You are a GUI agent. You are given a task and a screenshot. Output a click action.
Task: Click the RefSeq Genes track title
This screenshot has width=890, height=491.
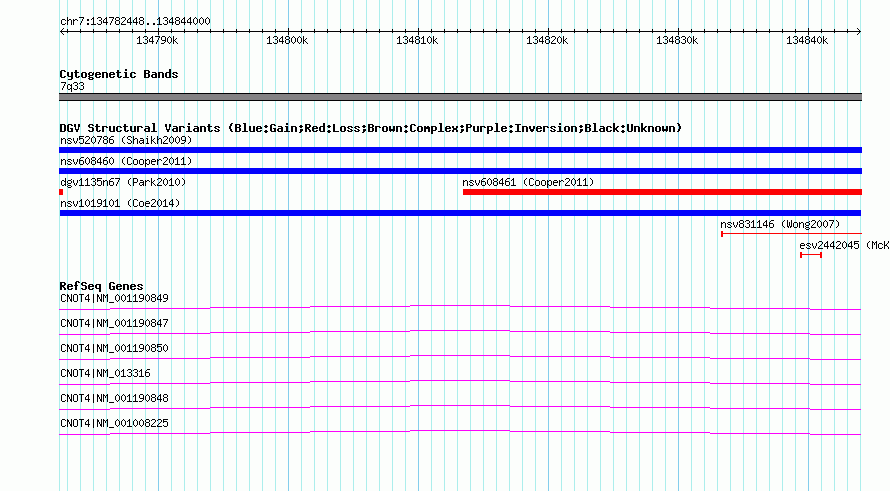tap(101, 286)
